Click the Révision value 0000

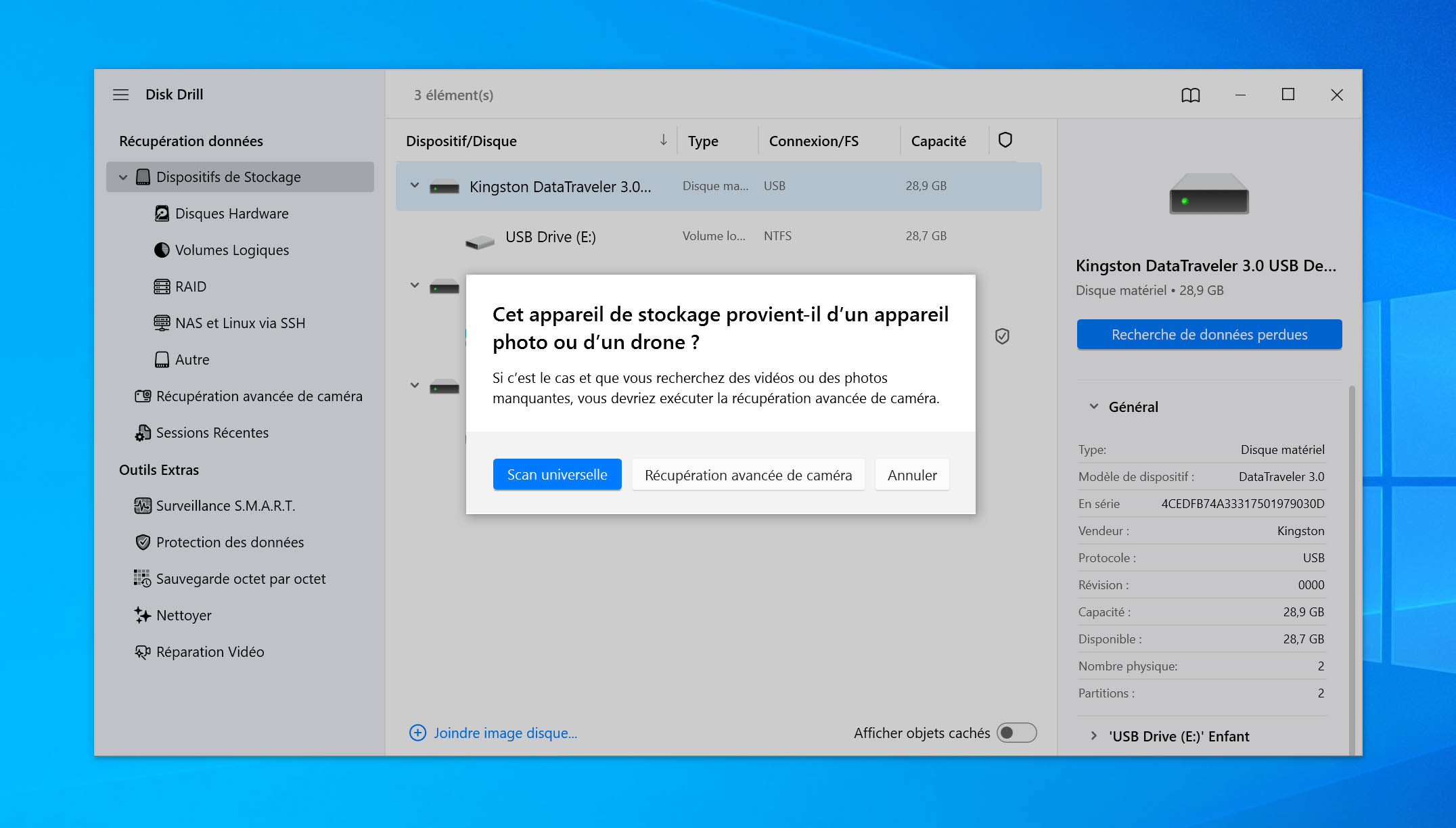(x=1311, y=585)
